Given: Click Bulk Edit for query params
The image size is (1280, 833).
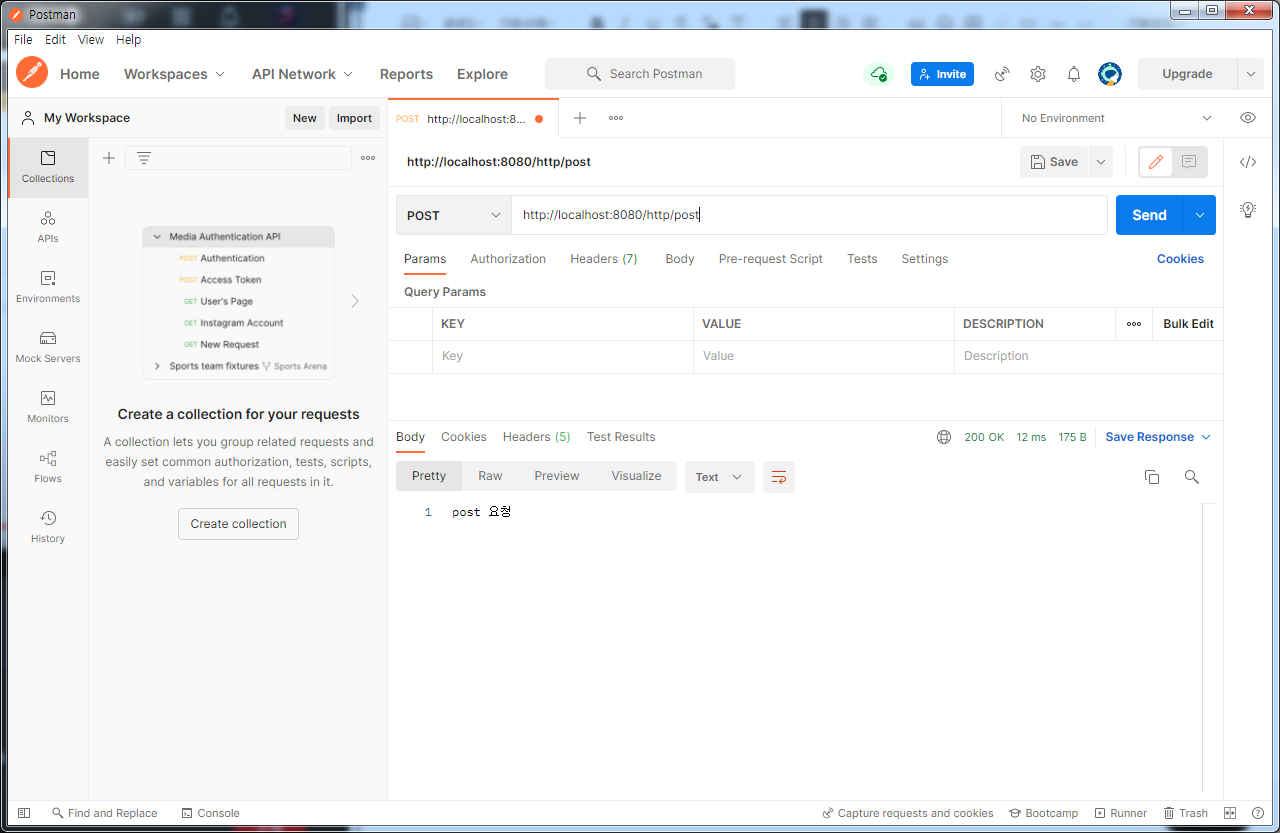Looking at the screenshot, I should coord(1188,324).
